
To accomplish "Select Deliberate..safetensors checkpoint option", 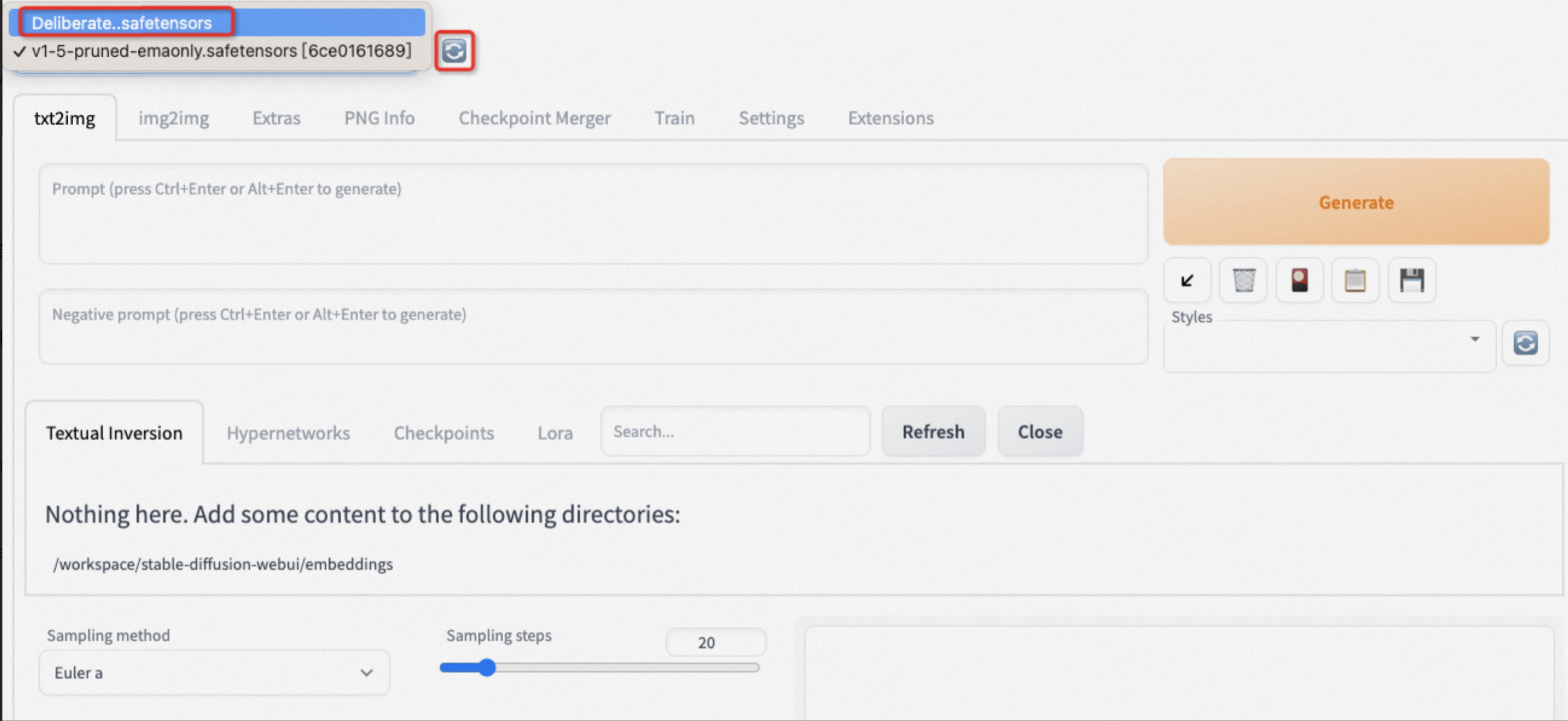I will (122, 23).
